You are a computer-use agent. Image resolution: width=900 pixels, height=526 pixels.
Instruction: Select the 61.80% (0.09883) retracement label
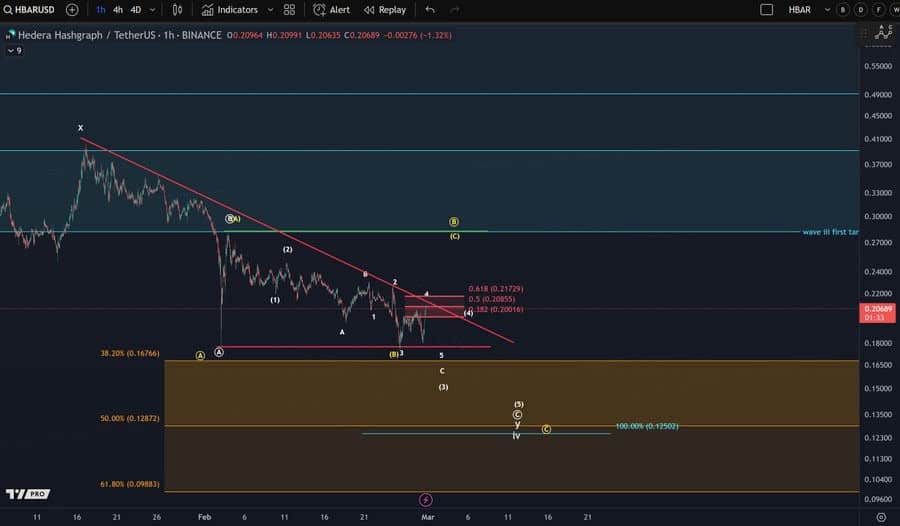[130, 484]
